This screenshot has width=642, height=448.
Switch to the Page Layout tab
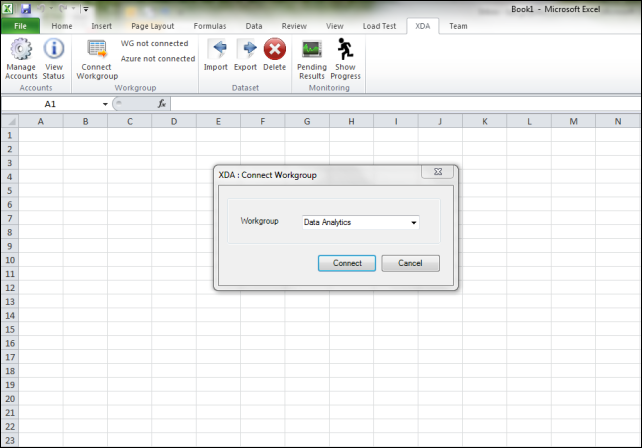[153, 26]
